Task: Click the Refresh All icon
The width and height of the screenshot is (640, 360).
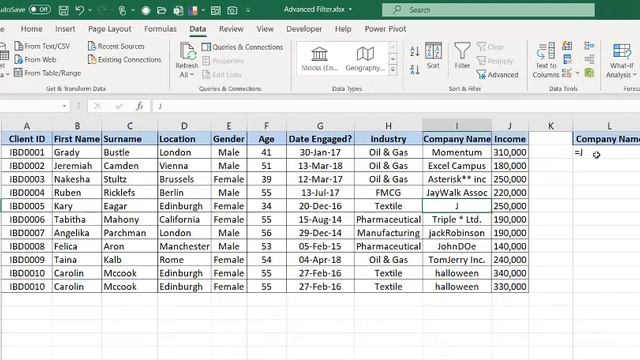Action: 187,52
